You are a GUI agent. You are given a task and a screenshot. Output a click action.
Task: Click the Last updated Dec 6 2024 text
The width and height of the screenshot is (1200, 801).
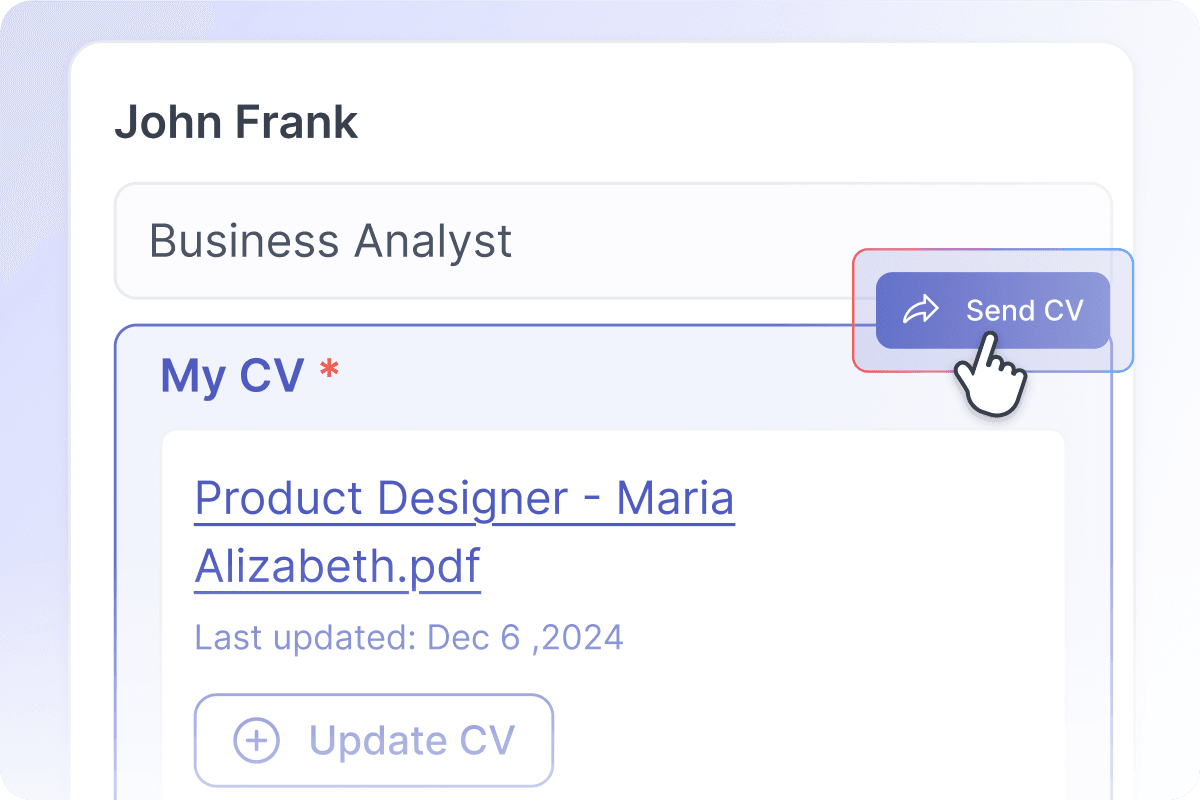[x=407, y=637]
